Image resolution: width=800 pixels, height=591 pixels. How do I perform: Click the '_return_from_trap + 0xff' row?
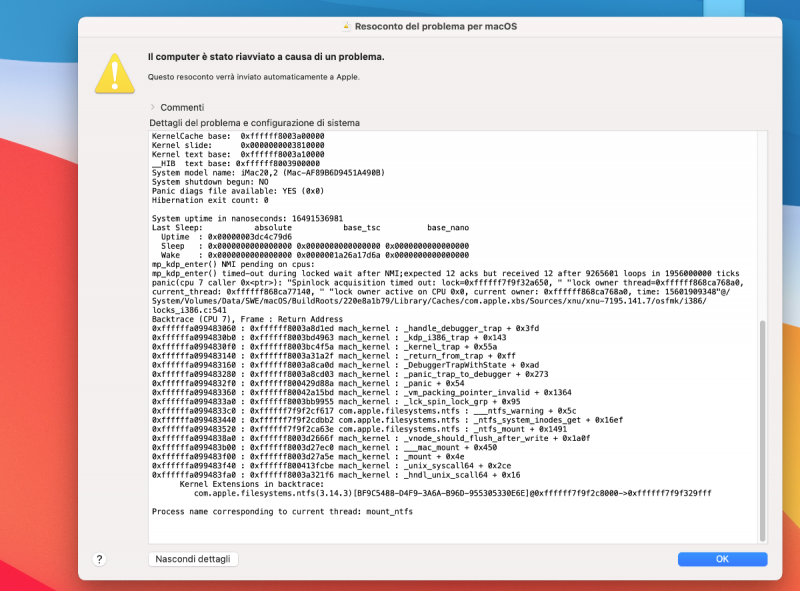[x=334, y=356]
